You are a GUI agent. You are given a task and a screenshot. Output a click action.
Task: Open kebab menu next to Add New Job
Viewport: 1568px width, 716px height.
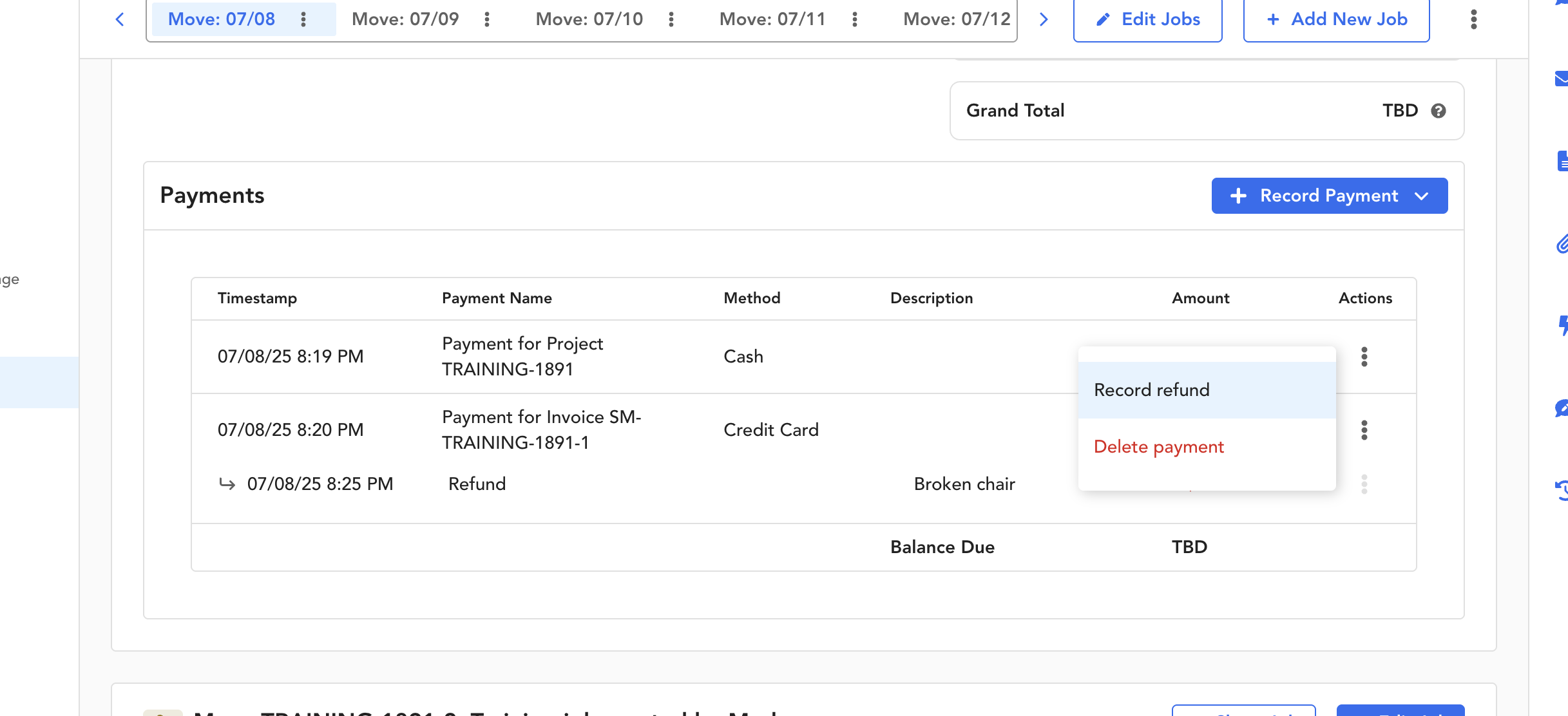click(1473, 19)
